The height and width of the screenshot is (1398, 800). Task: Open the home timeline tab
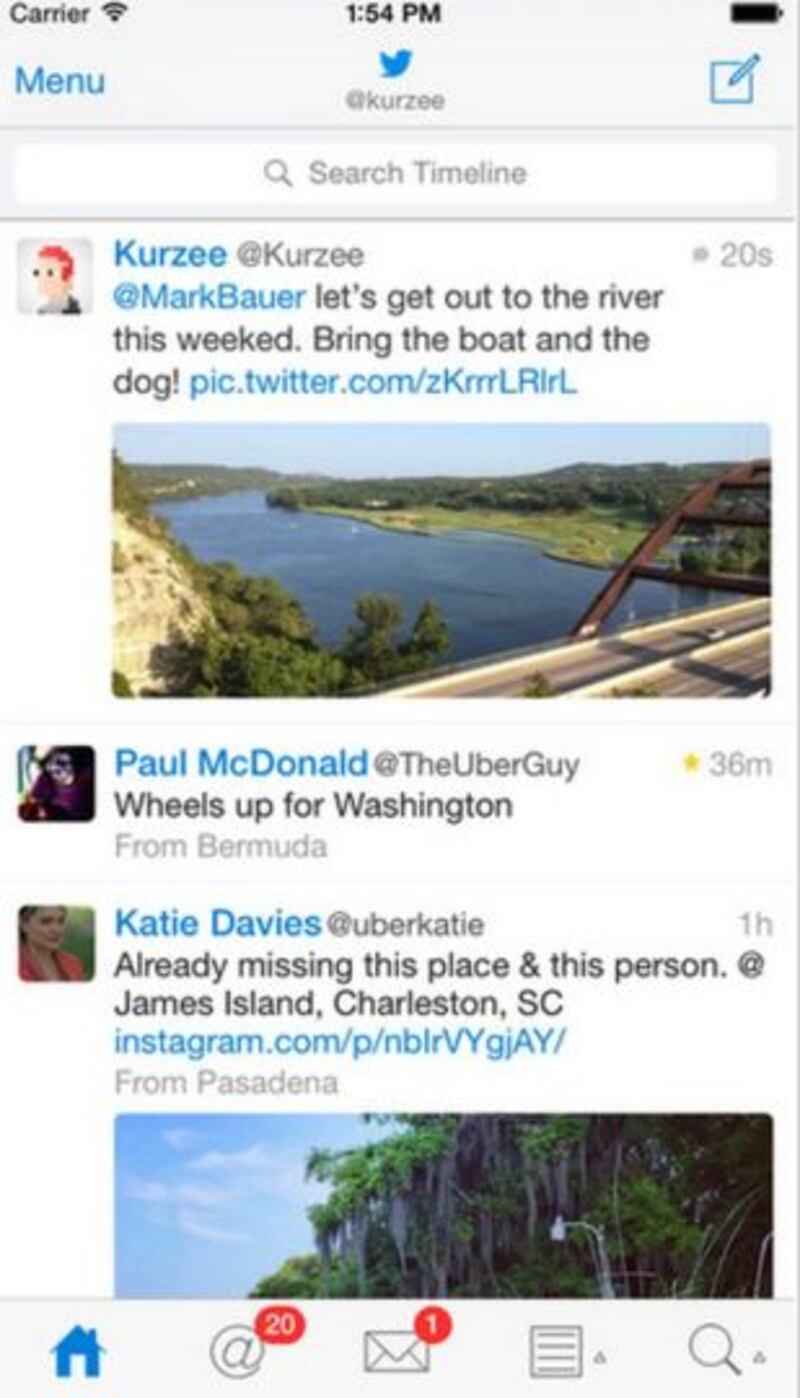coord(77,1352)
